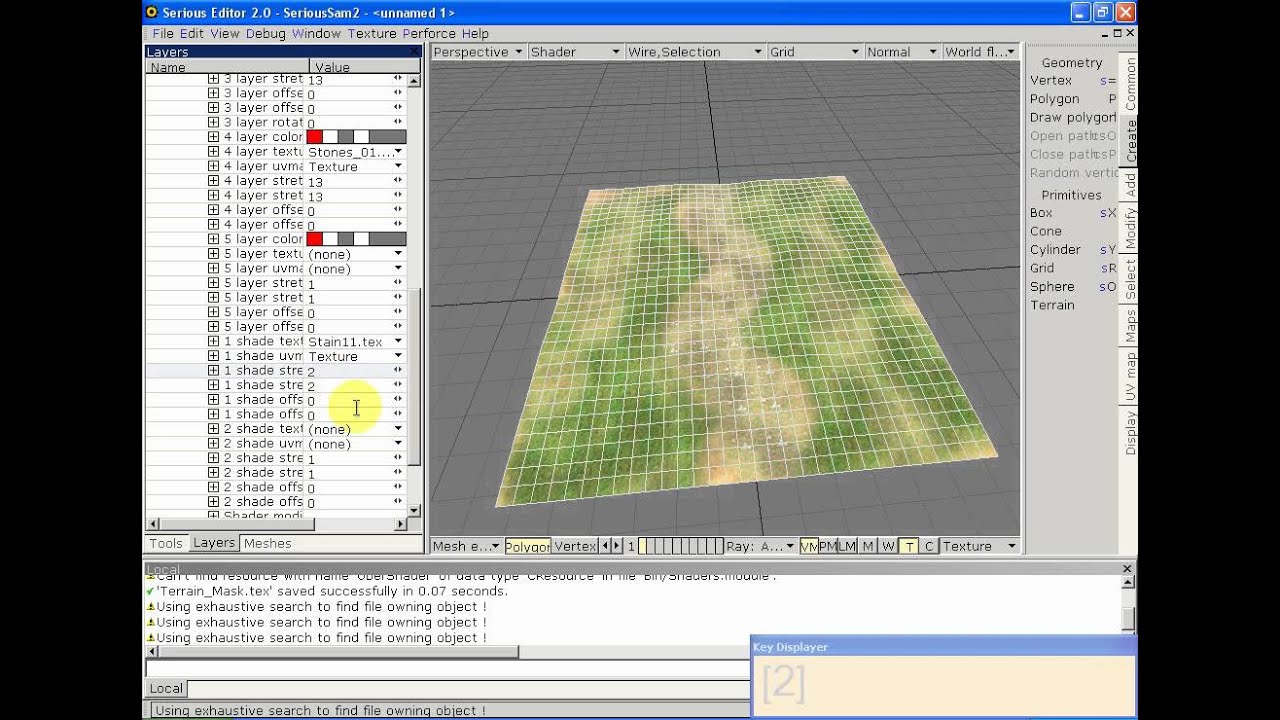Viewport: 1280px width, 720px height.
Task: Click the Layers list scroll-right arrow
Action: click(x=400, y=524)
